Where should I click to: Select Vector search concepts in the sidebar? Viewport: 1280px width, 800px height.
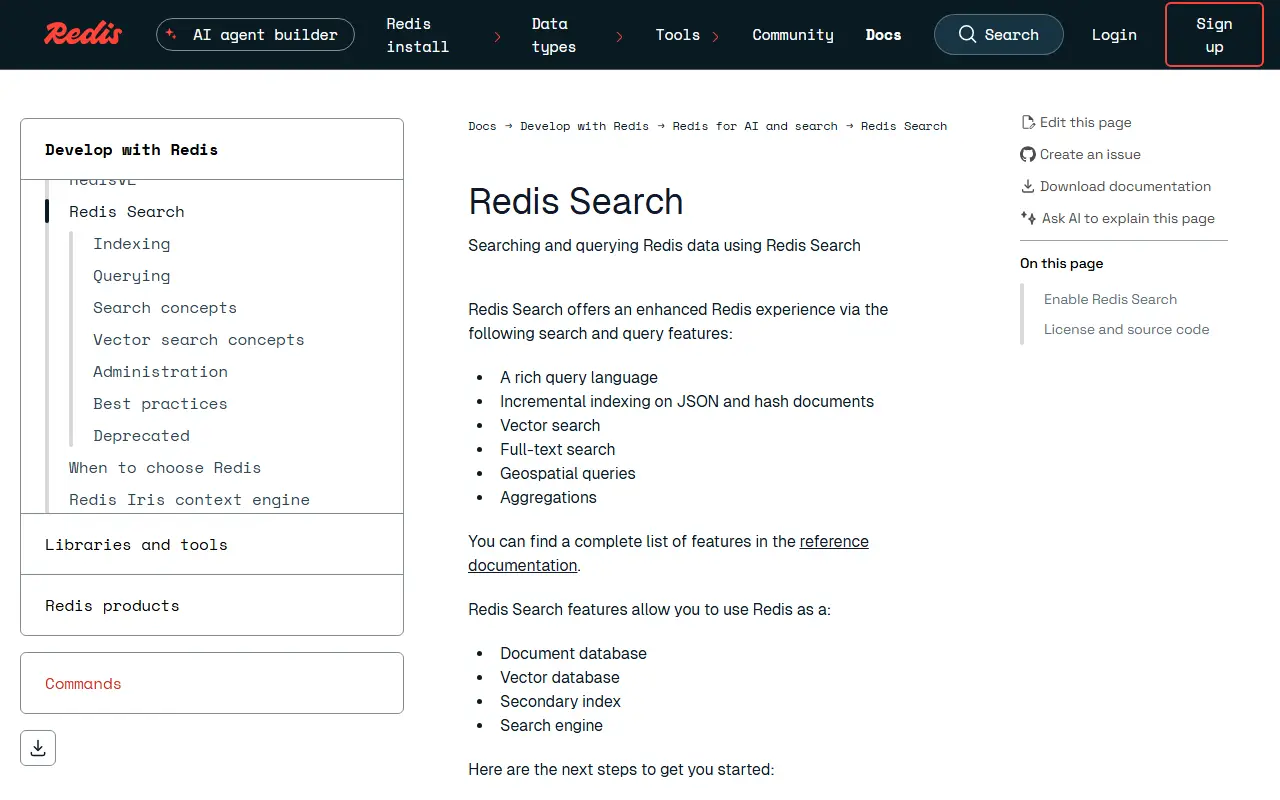199,340
